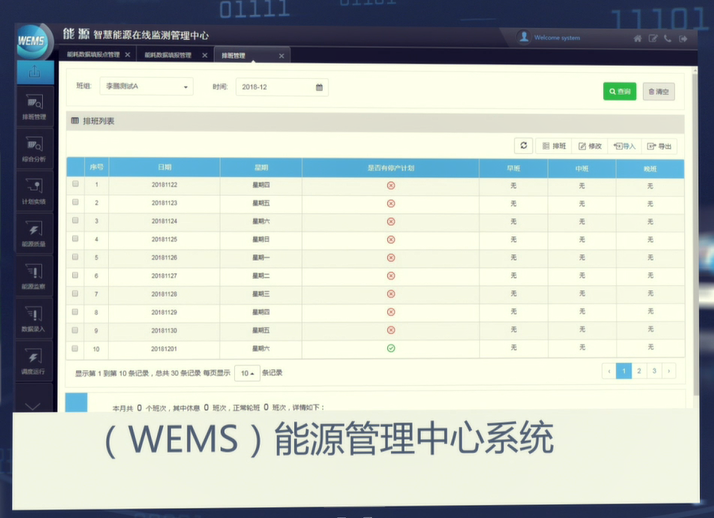Click the 晚班 column header

[x=650, y=169]
